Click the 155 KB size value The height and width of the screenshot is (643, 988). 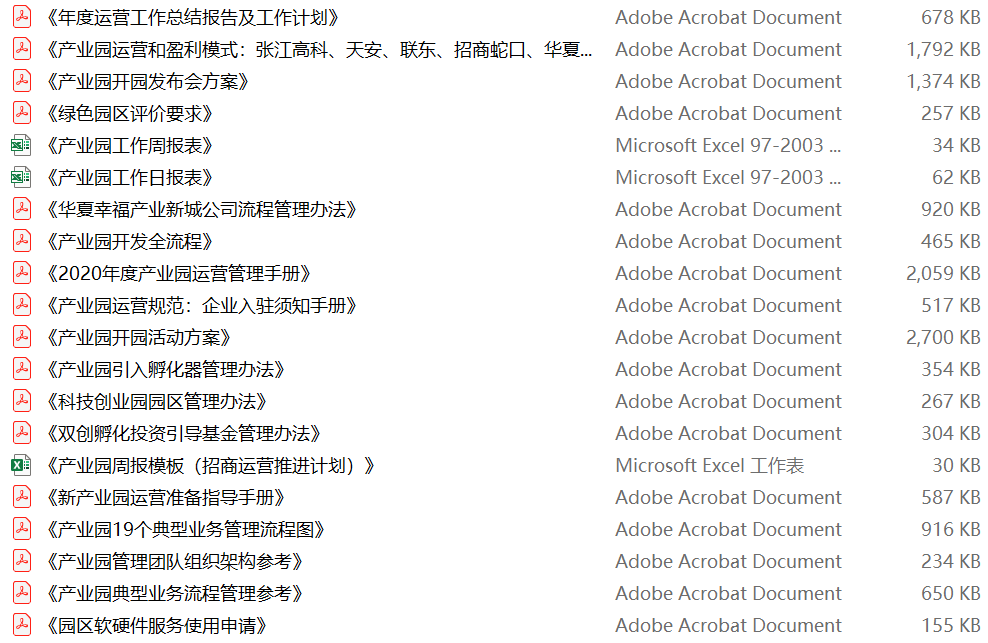click(x=950, y=626)
